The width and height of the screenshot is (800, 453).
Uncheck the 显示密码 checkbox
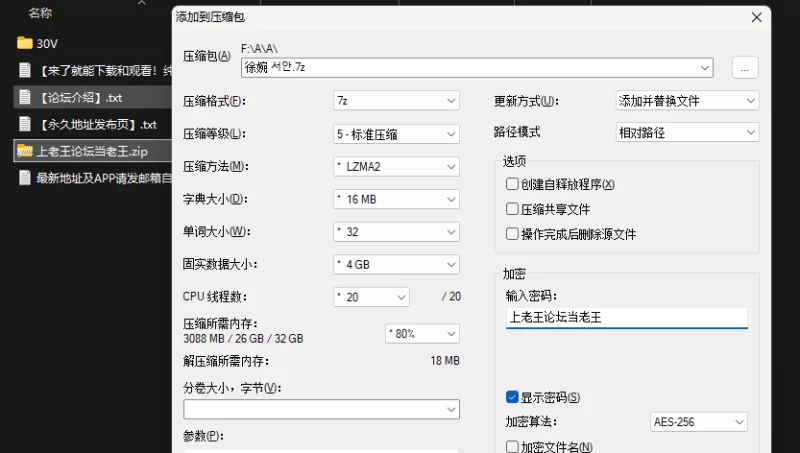(x=512, y=397)
